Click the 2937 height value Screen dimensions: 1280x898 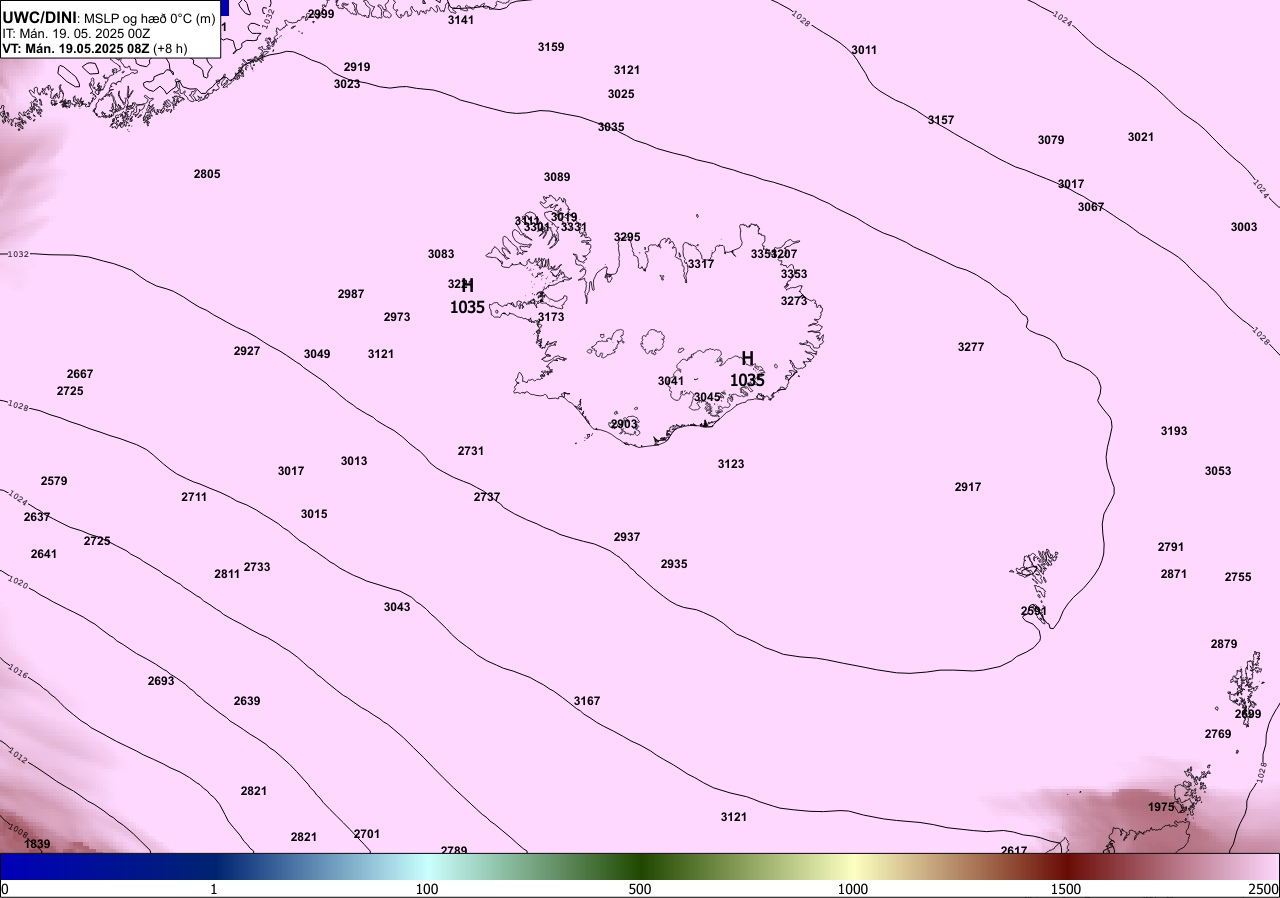click(x=627, y=537)
